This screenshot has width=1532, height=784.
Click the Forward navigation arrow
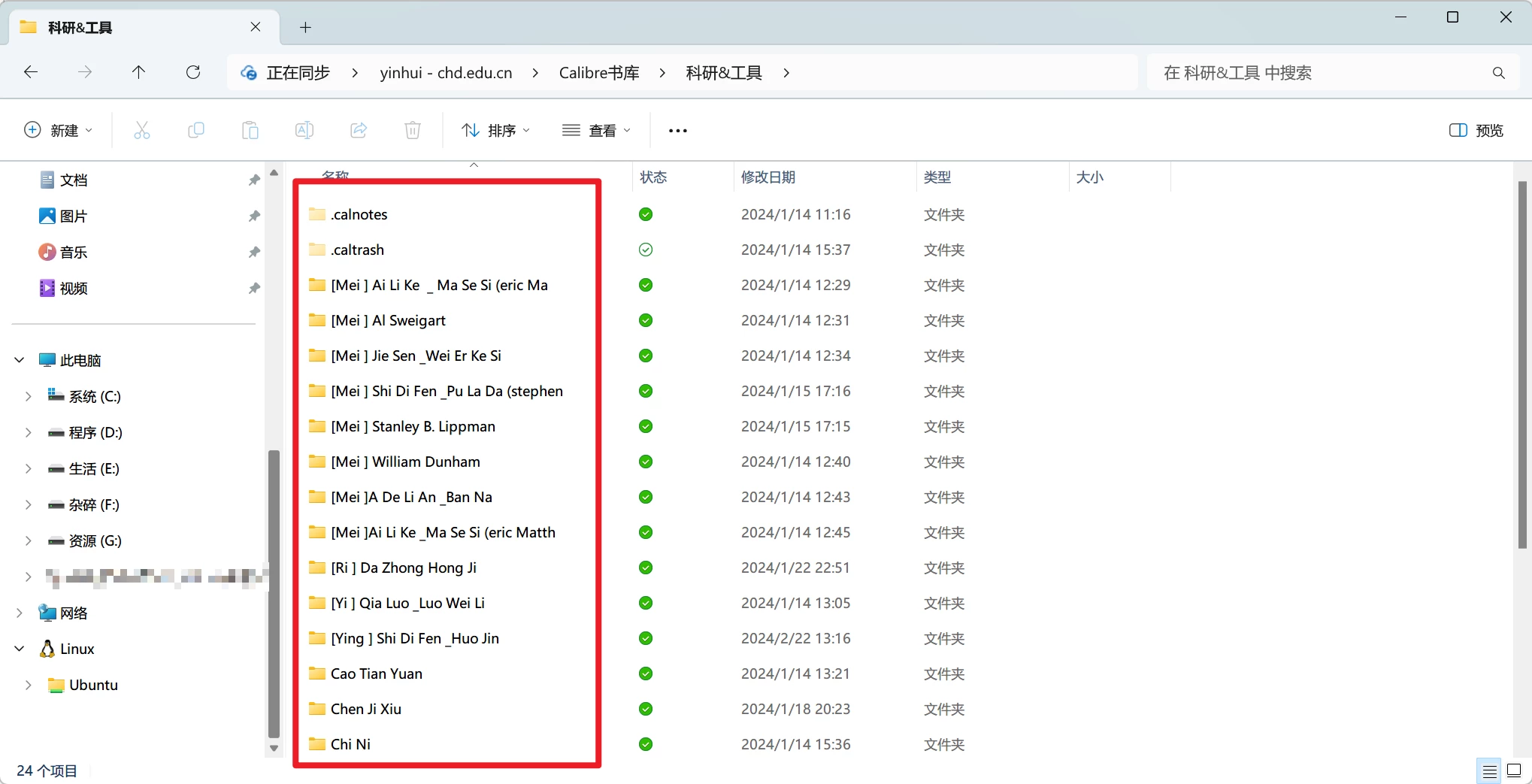pos(85,72)
